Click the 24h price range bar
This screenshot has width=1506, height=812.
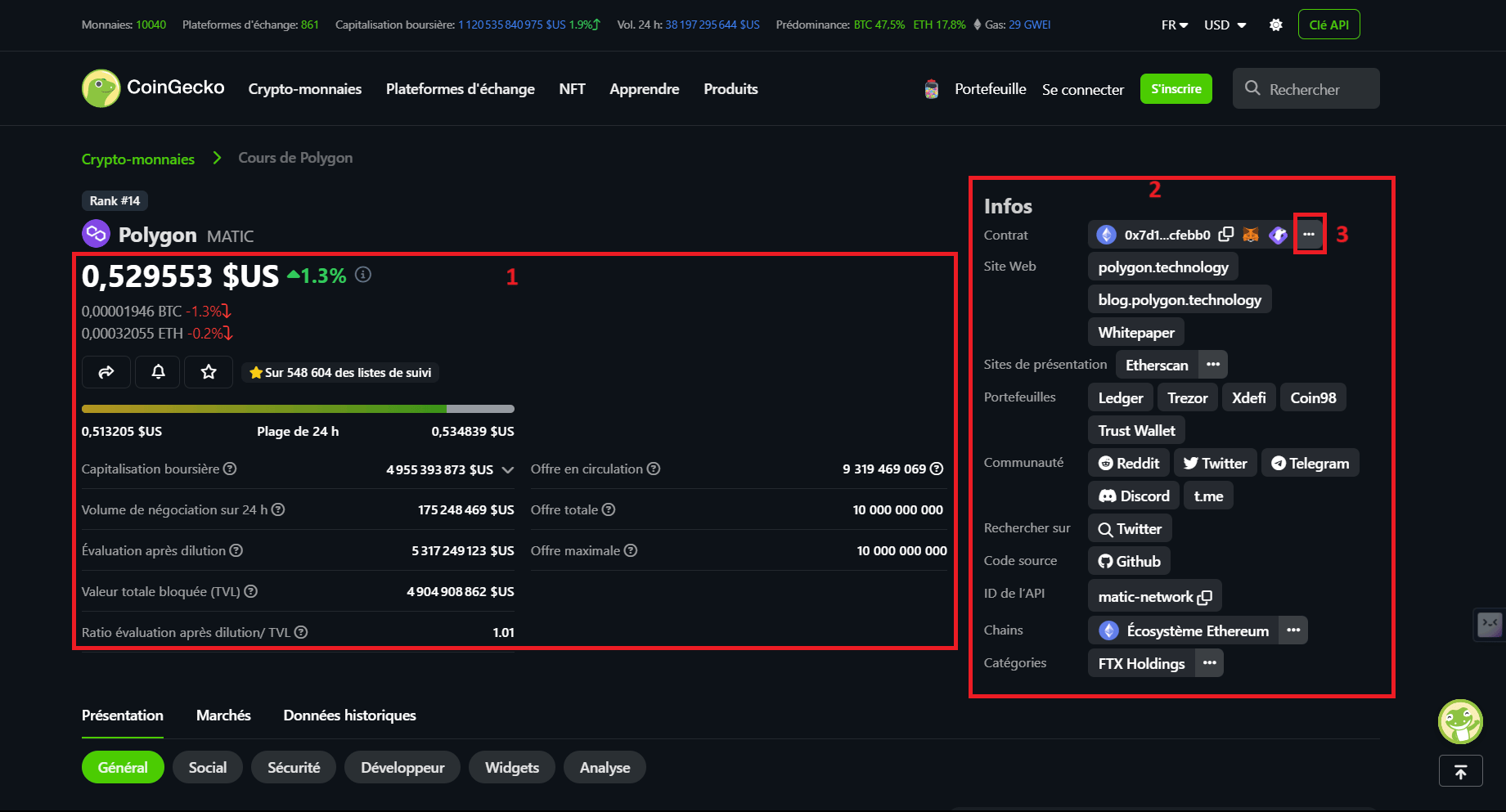[x=298, y=409]
